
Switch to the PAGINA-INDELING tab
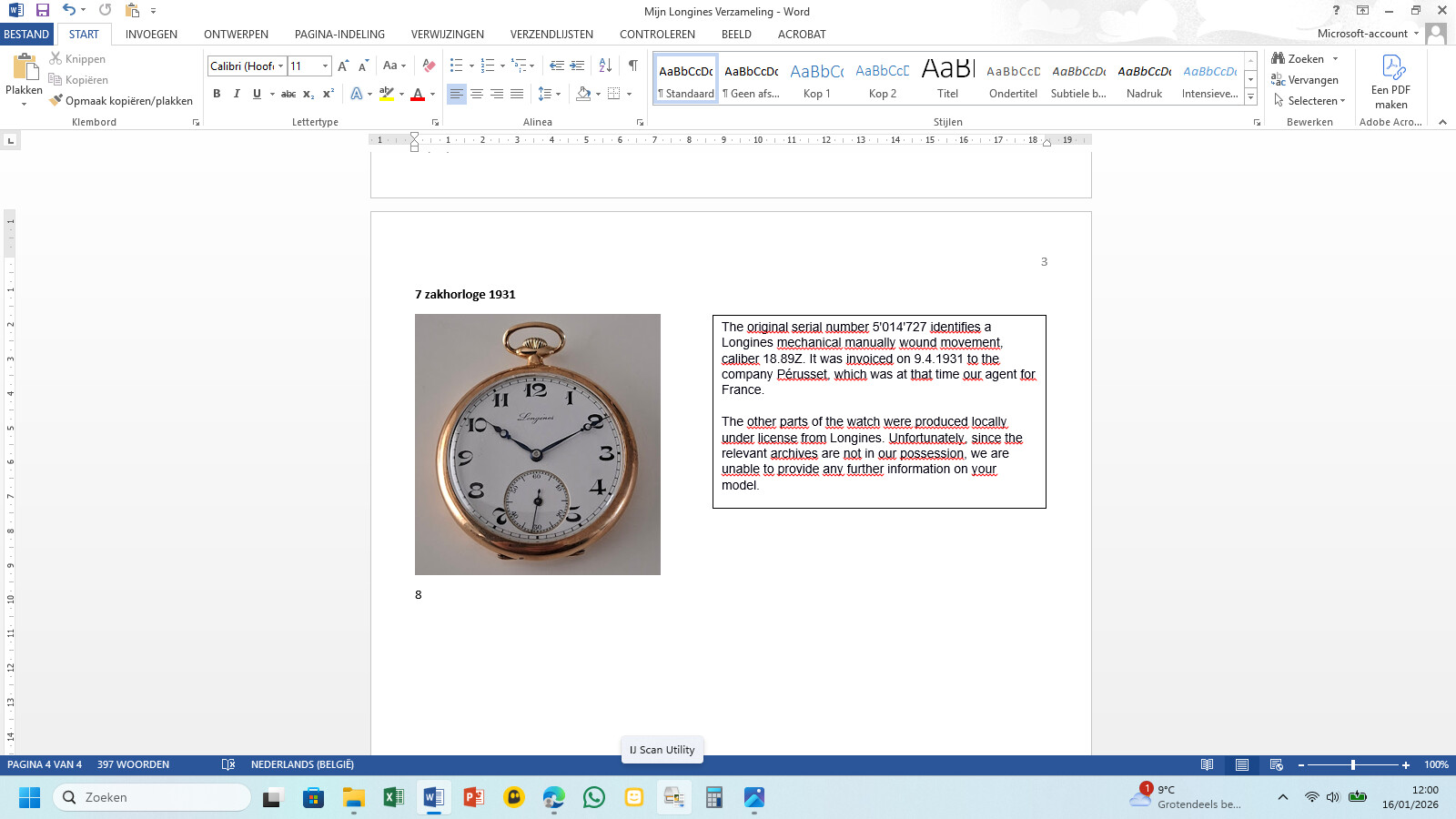click(339, 35)
